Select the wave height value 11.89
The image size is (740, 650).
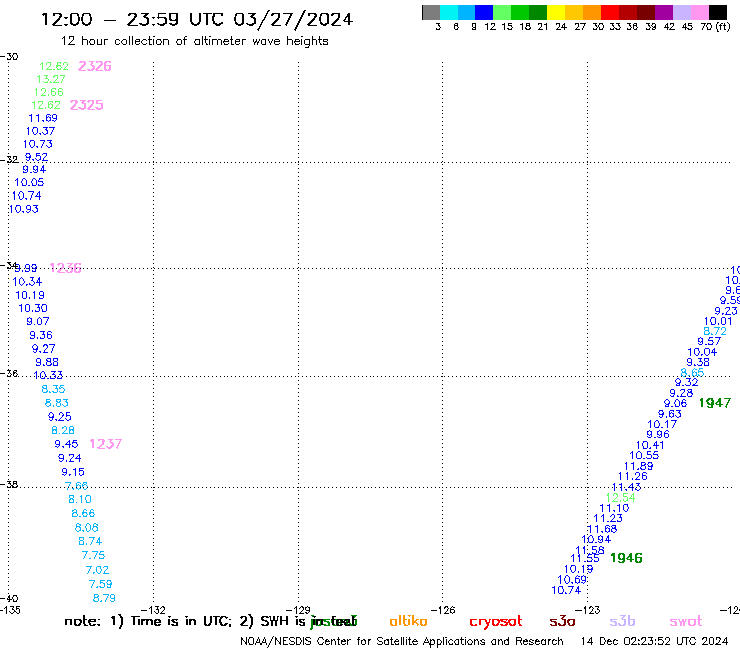(639, 466)
